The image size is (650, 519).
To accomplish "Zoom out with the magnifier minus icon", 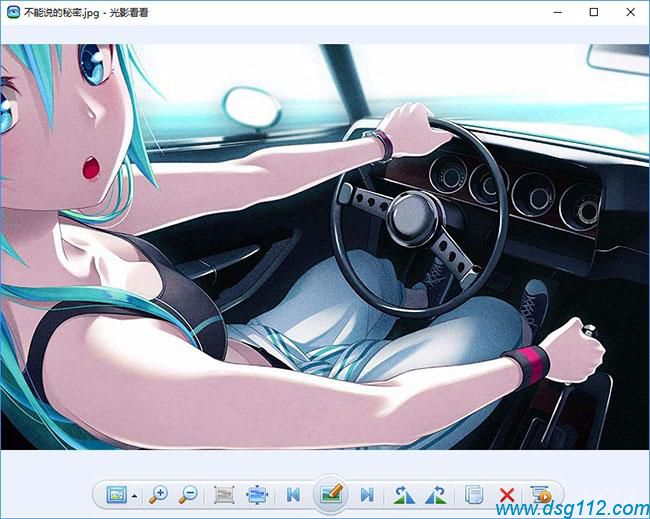I will pos(188,495).
